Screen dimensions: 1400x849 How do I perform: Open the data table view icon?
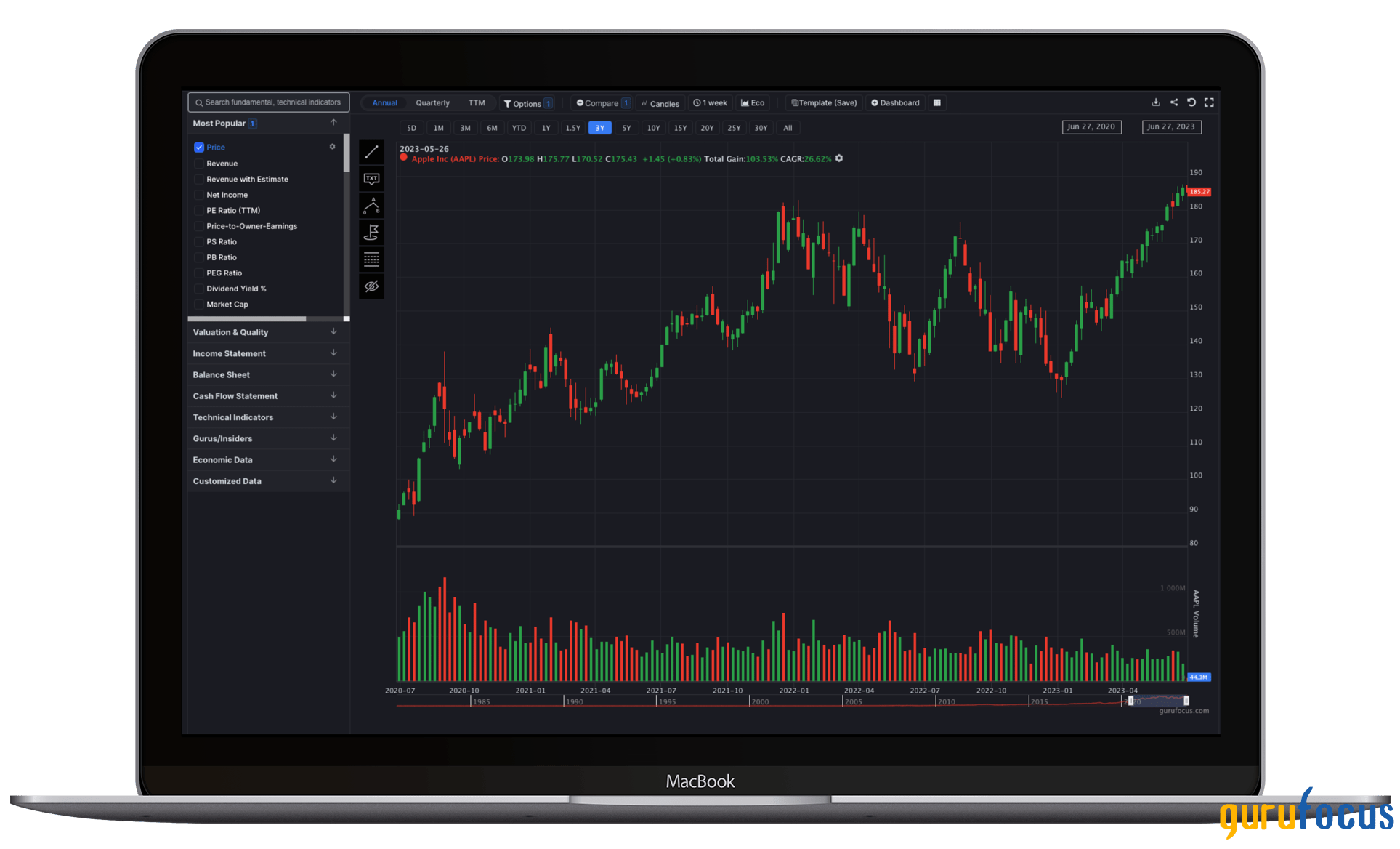pos(371,259)
